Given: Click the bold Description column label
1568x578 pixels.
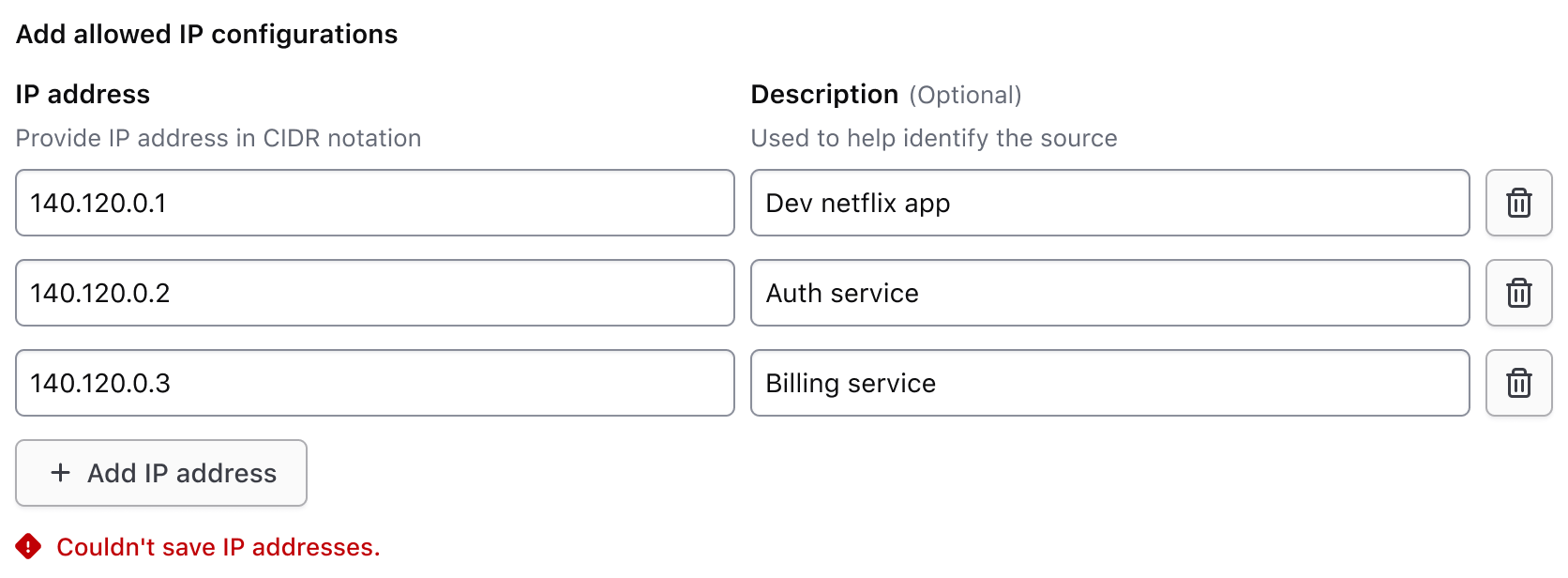Looking at the screenshot, I should point(824,95).
